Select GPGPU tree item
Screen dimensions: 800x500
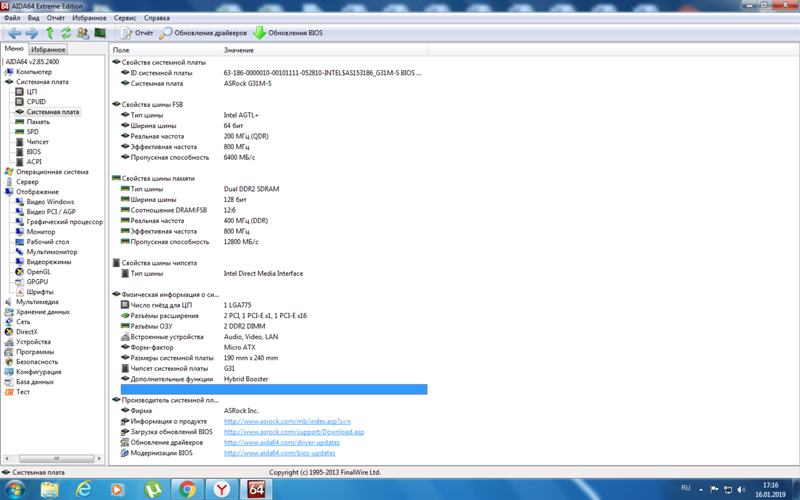click(x=37, y=282)
